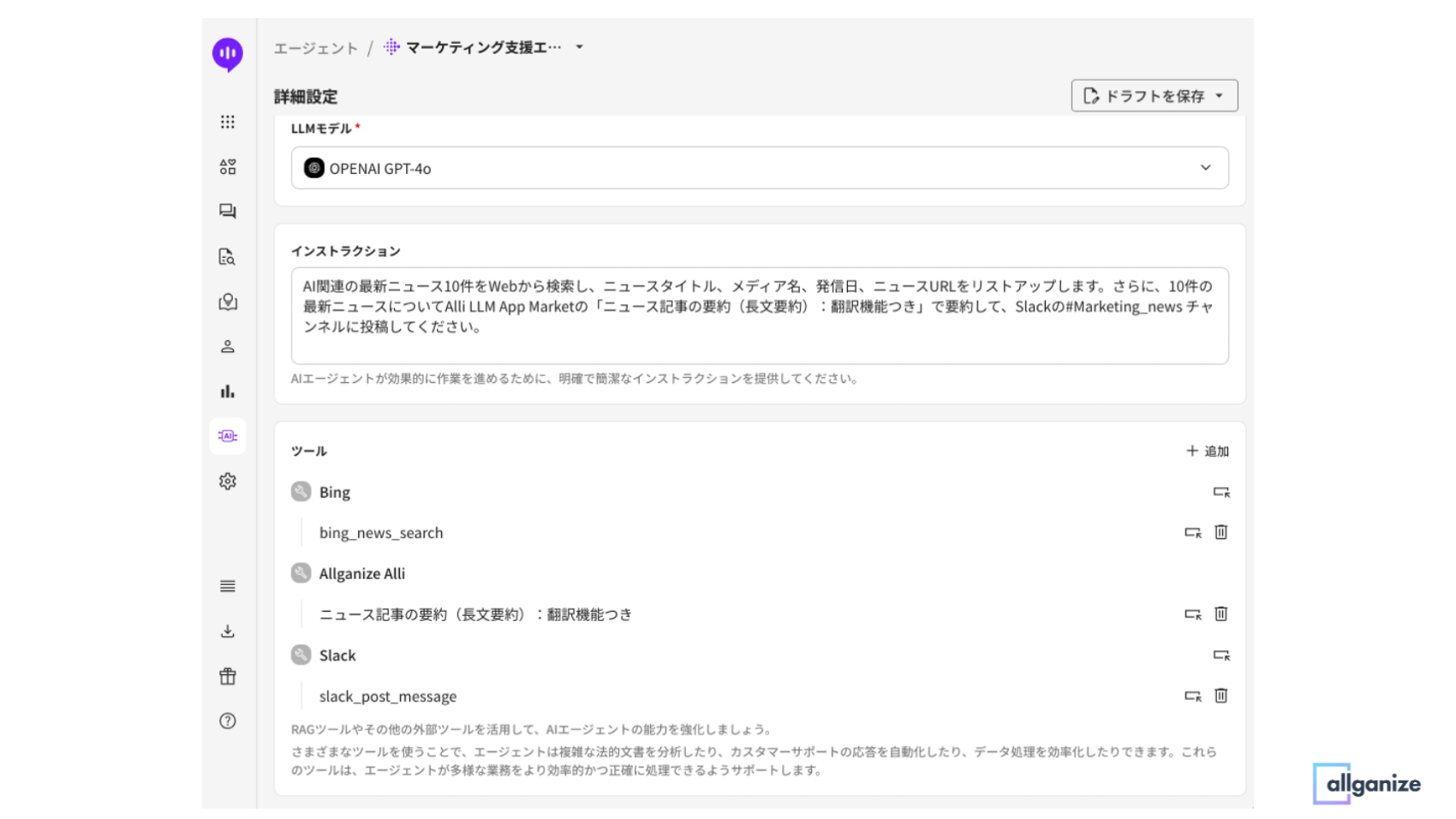The height and width of the screenshot is (819, 1456).
Task: Click the Bing tool wrench icon
Action: (x=301, y=491)
